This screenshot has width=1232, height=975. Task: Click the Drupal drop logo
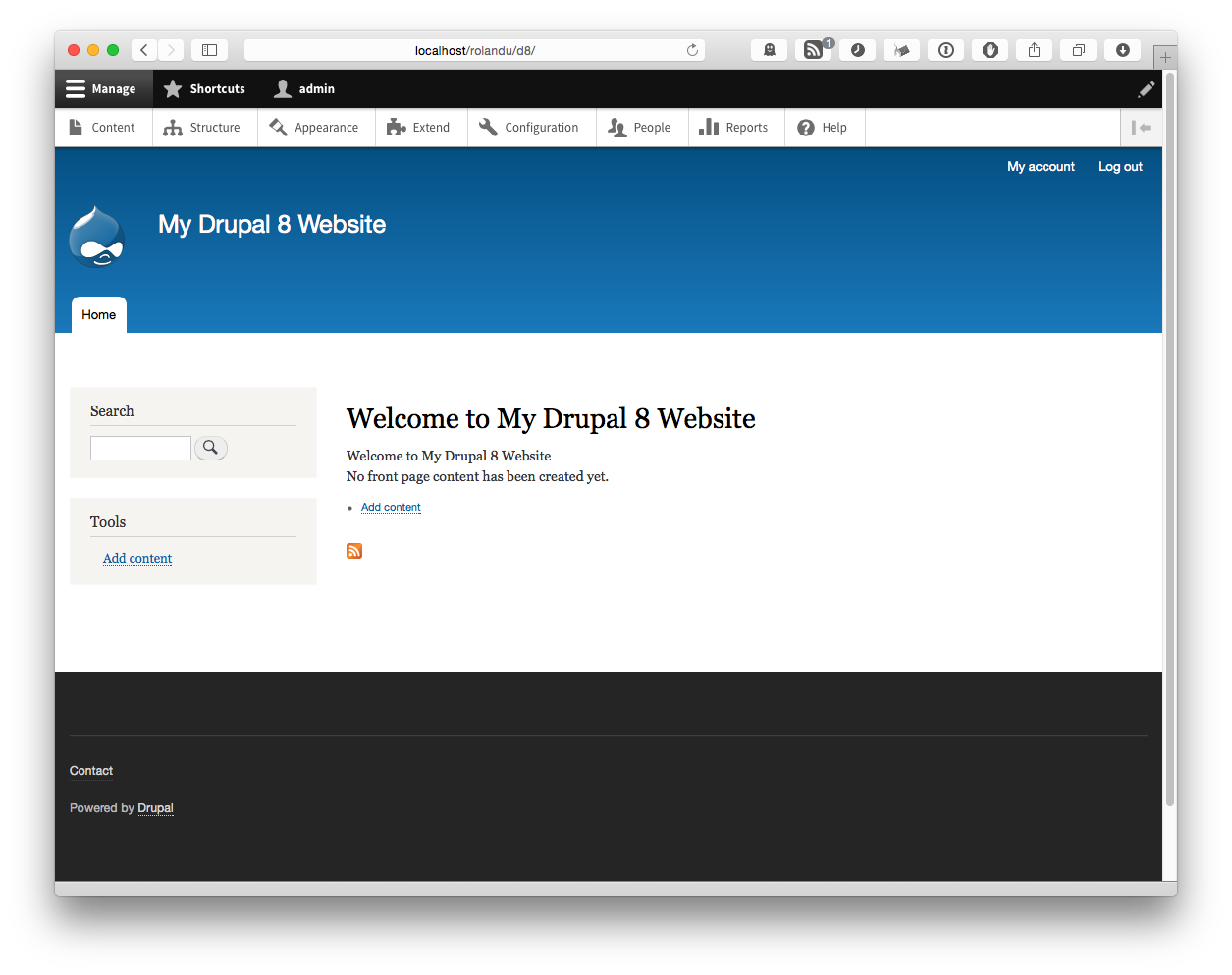point(96,237)
